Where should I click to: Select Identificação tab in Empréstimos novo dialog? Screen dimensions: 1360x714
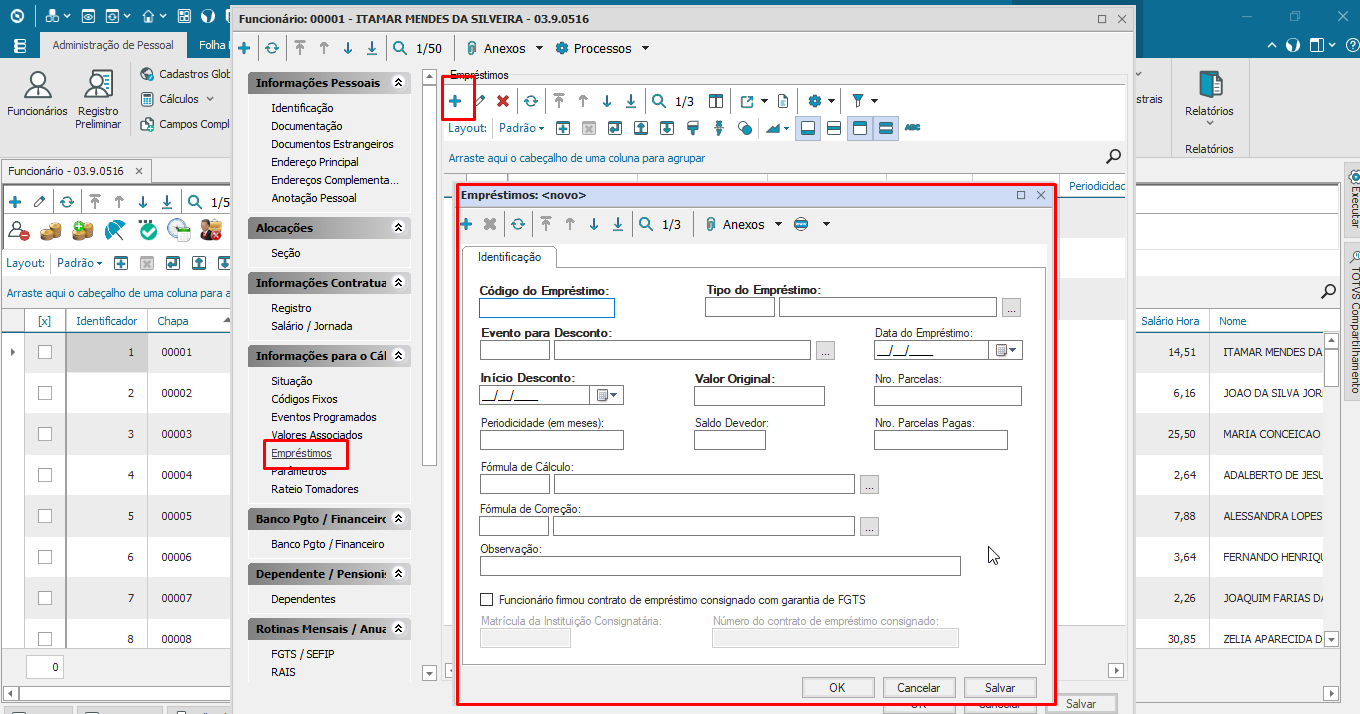[x=510, y=257]
